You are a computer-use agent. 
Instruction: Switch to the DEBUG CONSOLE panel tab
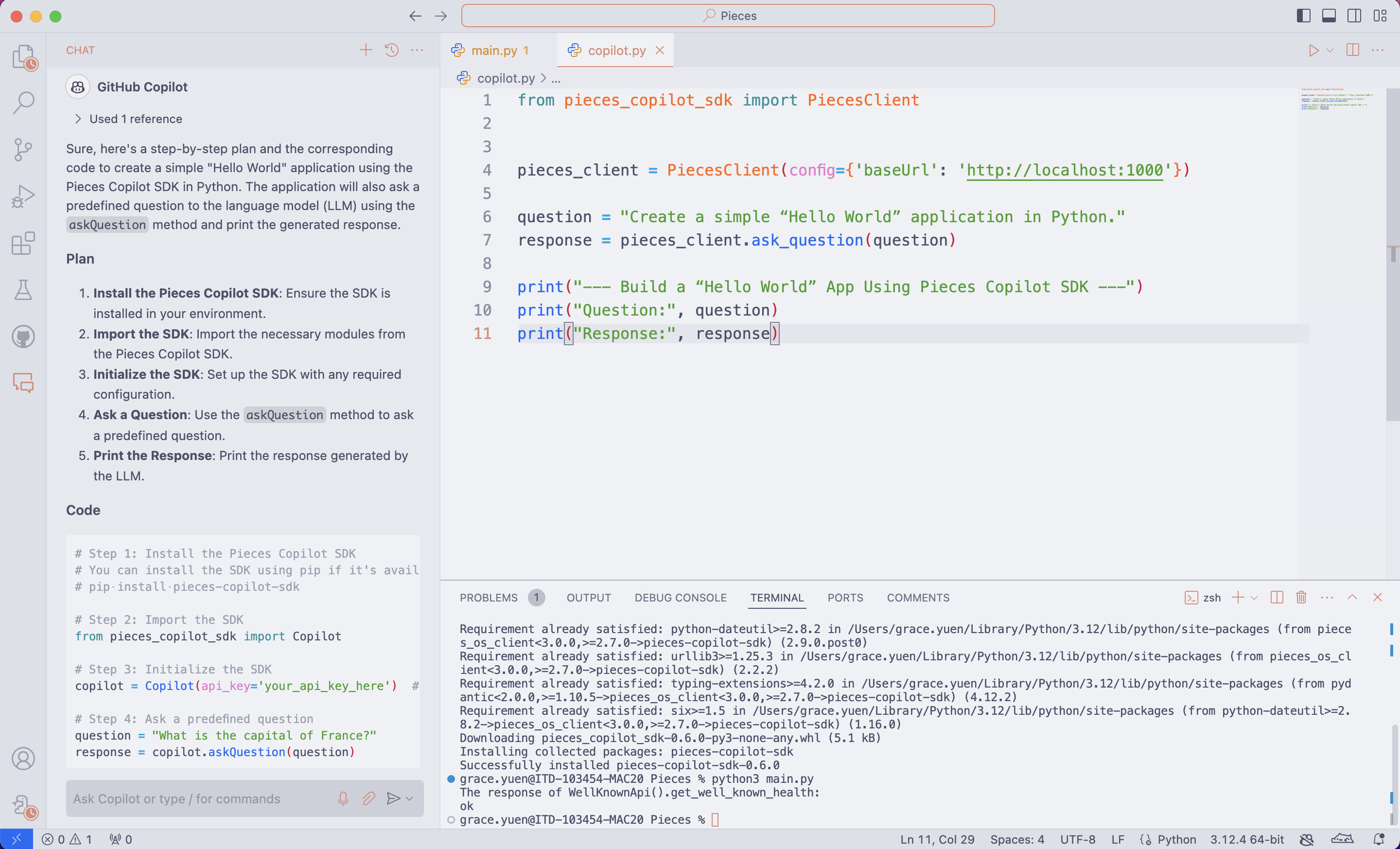tap(680, 597)
